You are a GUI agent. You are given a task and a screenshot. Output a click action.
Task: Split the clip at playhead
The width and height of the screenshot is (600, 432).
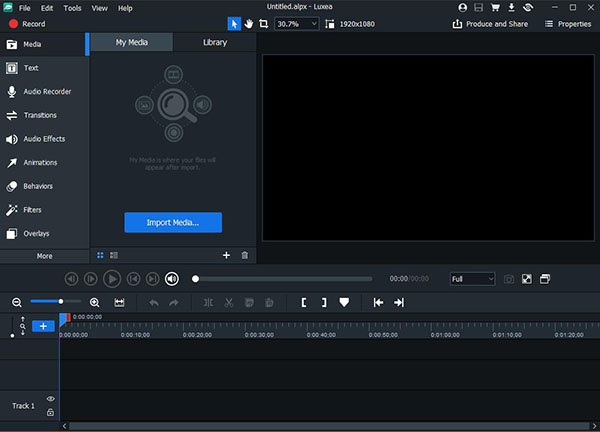click(x=208, y=303)
